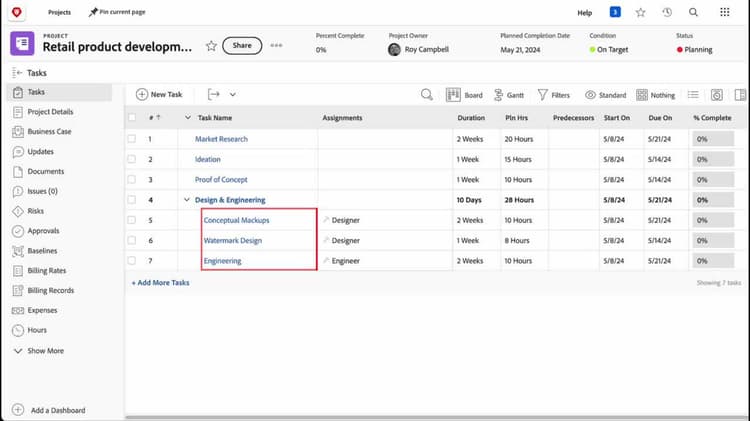Image resolution: width=750 pixels, height=421 pixels.
Task: Open the project more options ellipsis
Action: tap(276, 45)
